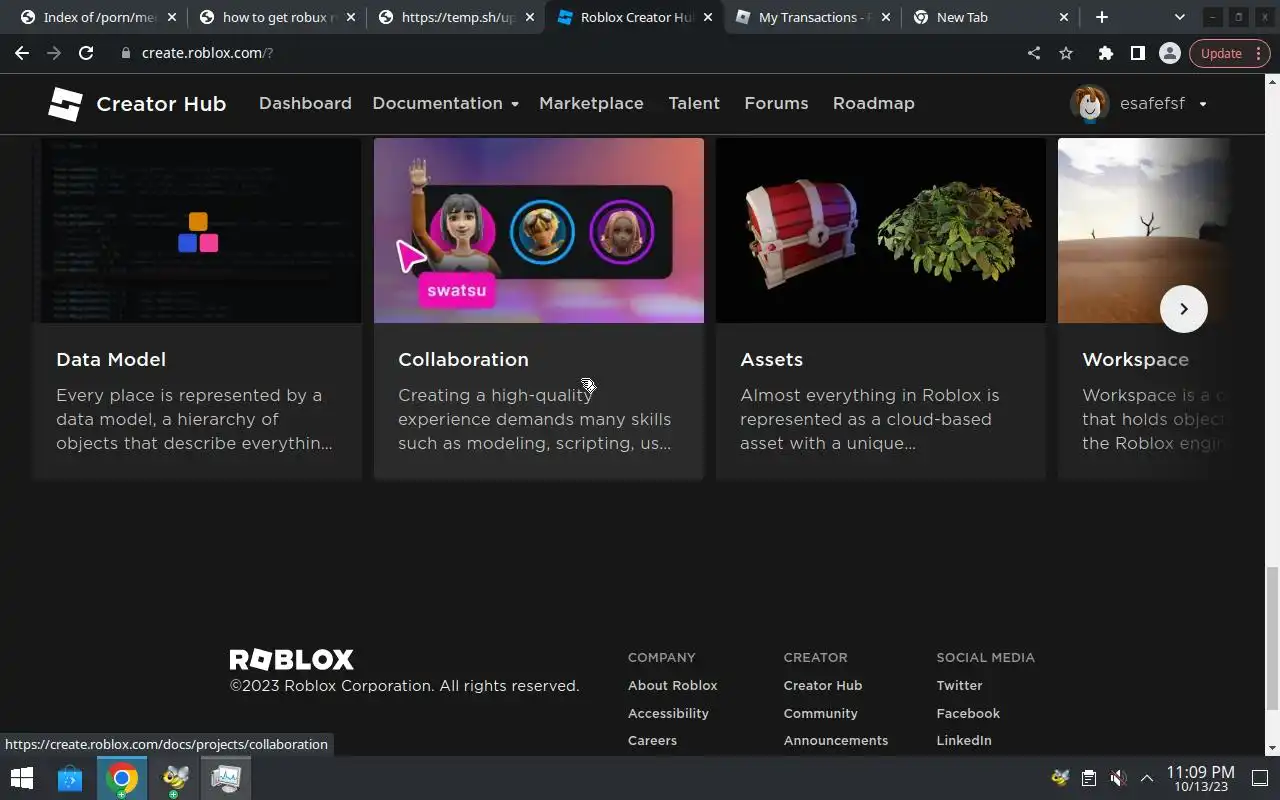
Task: Open the browser extensions puzzle icon
Action: (x=1105, y=53)
